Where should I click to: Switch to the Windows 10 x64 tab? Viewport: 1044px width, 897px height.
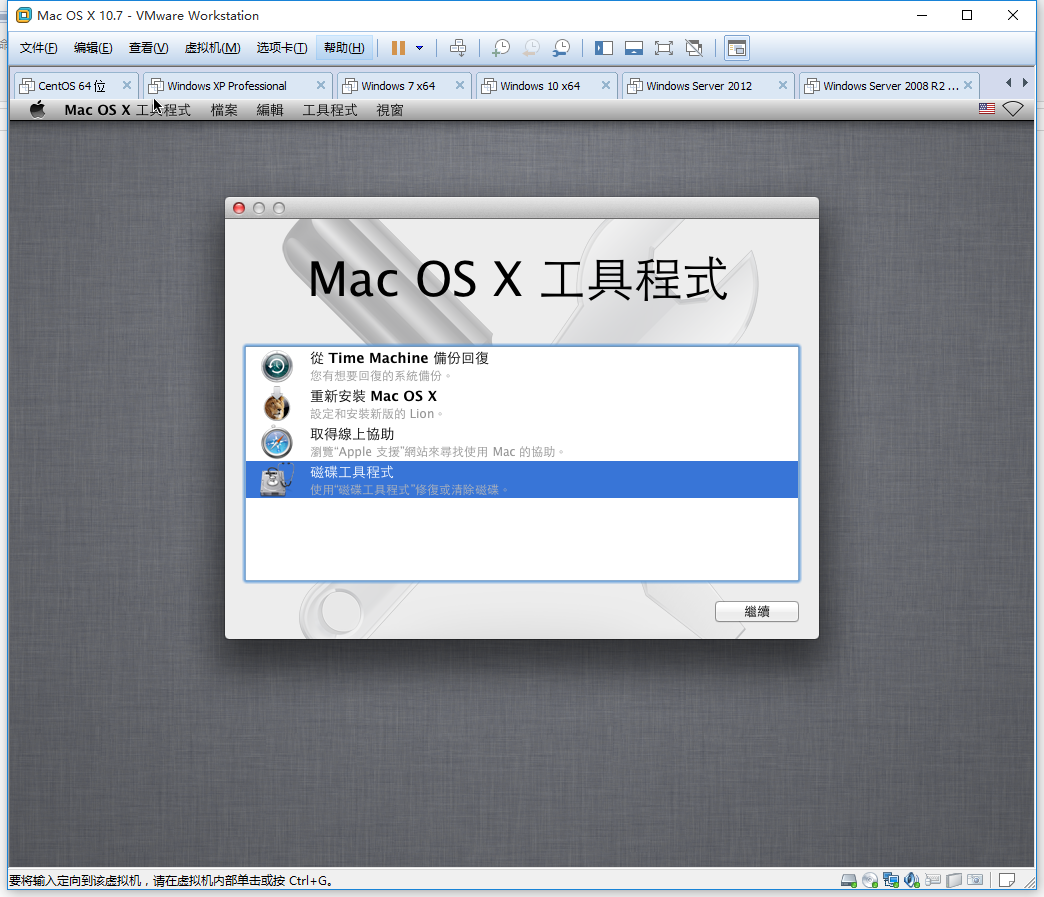(540, 86)
